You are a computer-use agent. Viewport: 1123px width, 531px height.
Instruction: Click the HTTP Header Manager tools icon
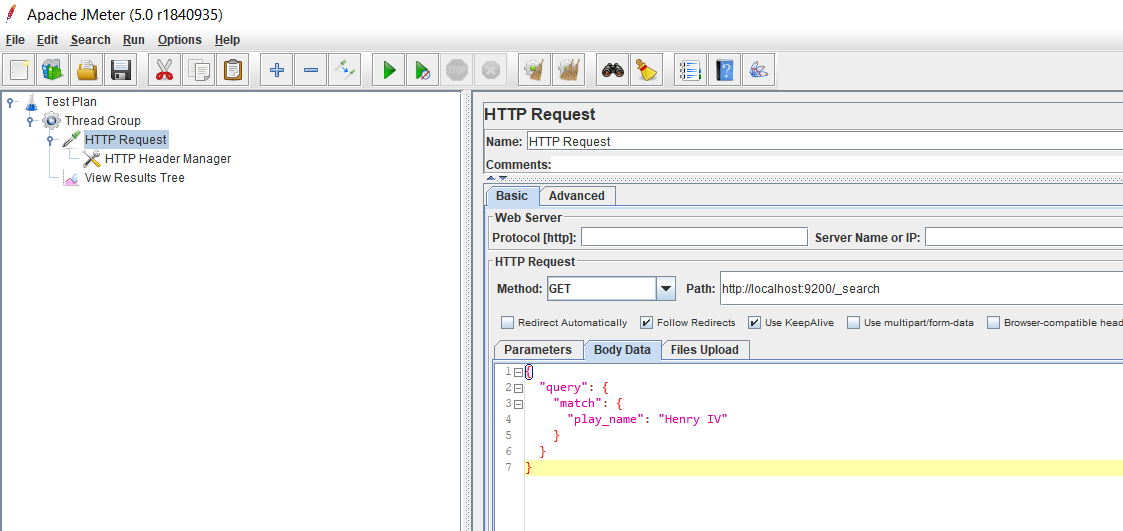[x=91, y=158]
